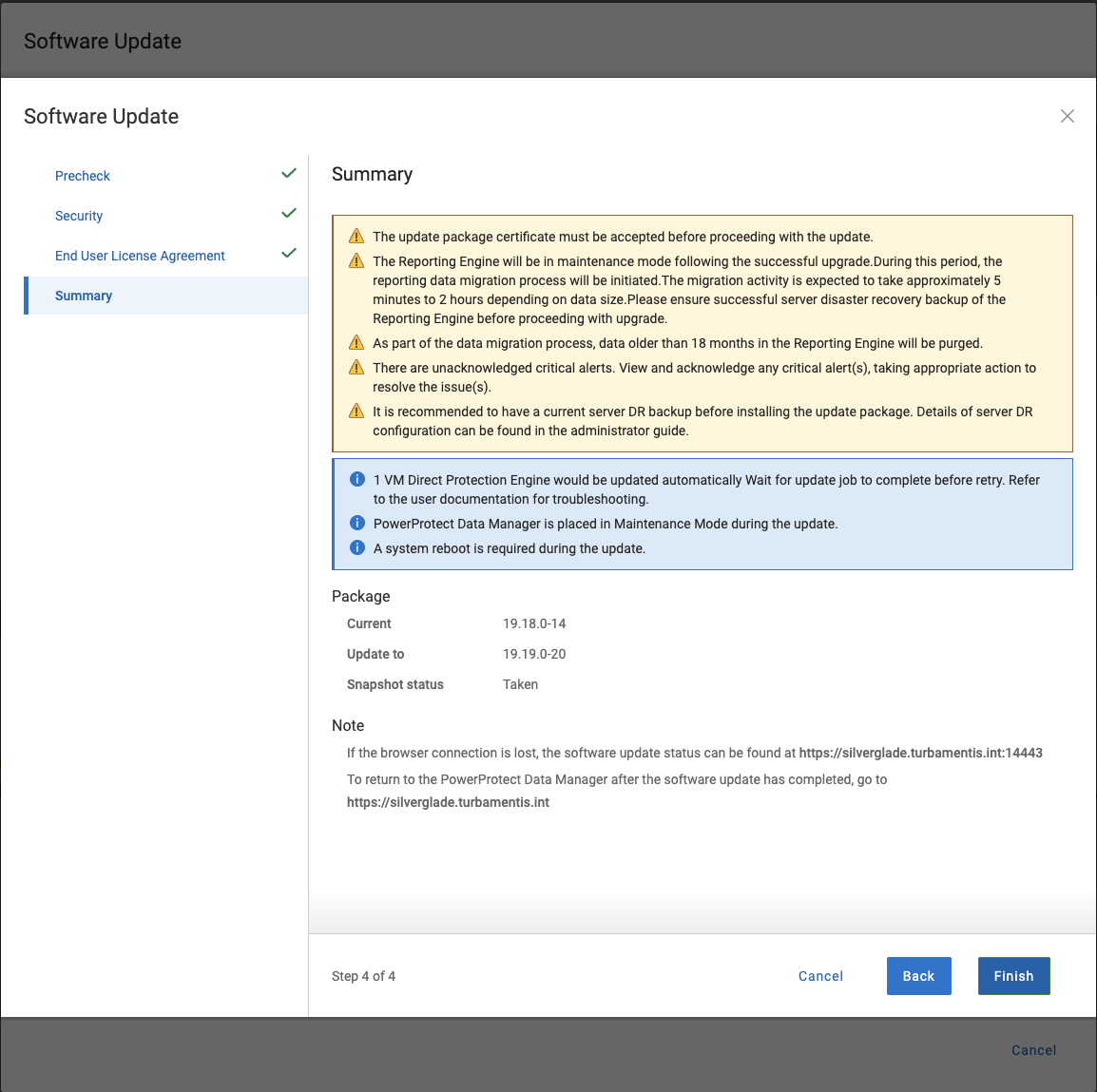Click the background window Software Update title
Viewport: 1097px width, 1092px height.
(103, 41)
